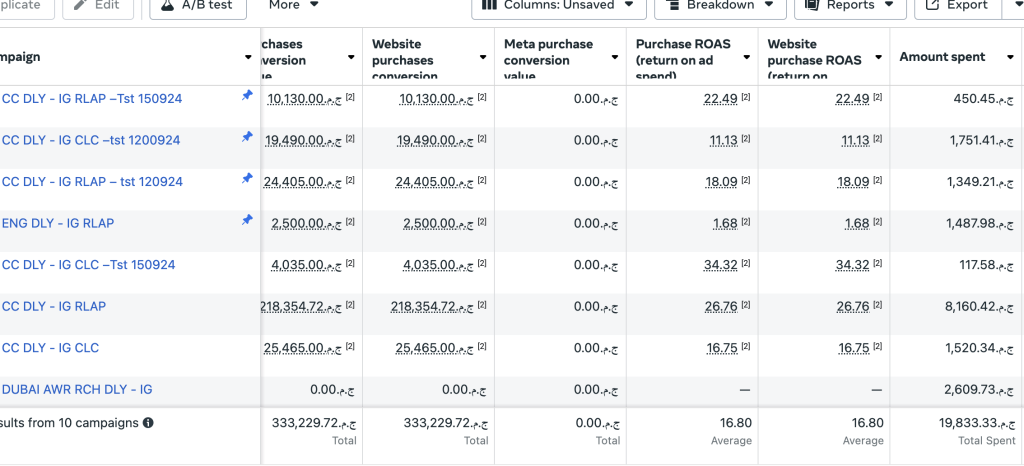
Task: Click the Export button
Action: (x=957, y=5)
